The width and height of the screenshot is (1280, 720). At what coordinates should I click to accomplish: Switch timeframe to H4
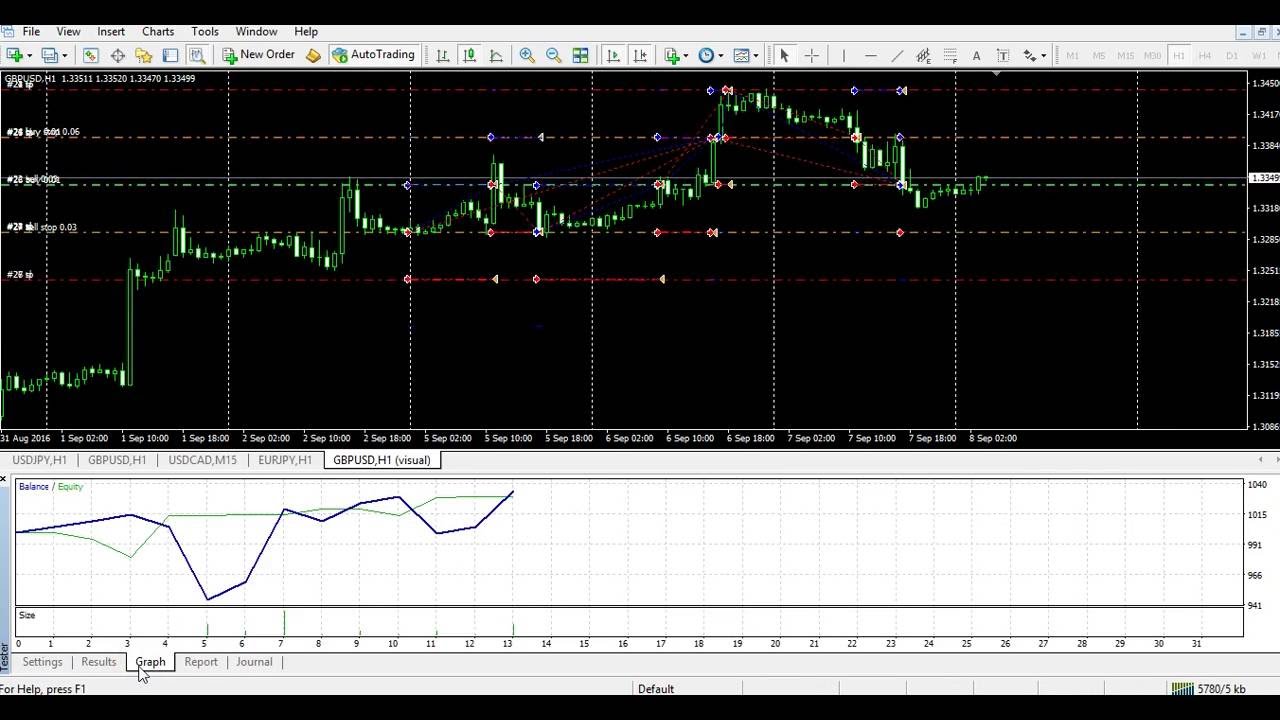point(1205,55)
